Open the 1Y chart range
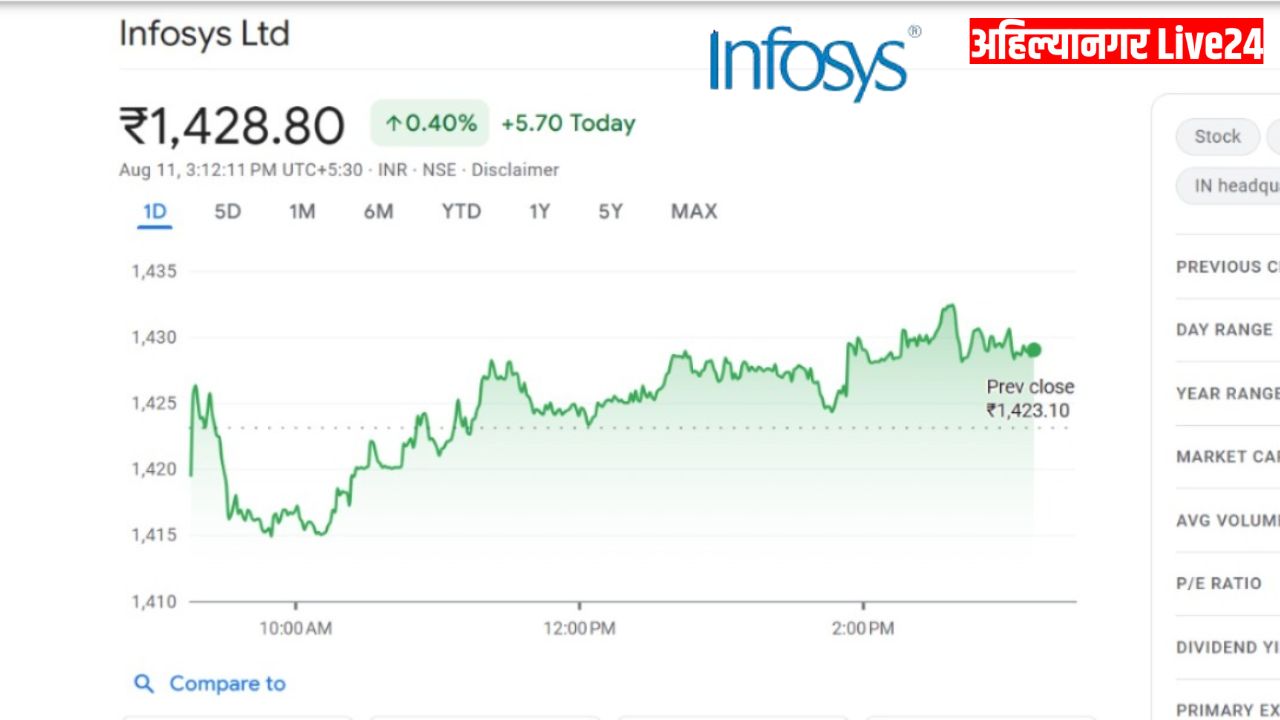 coord(540,211)
